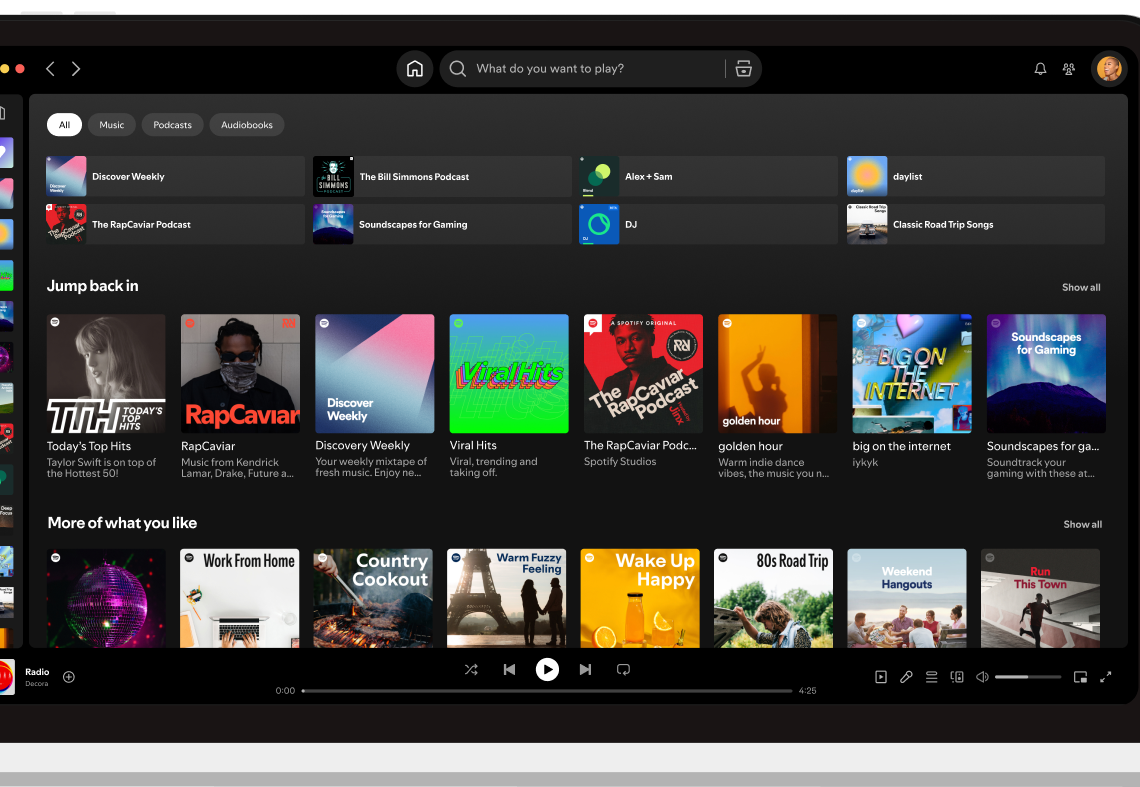This screenshot has height=787, width=1140.
Task: Click the search magnifier icon
Action: pos(457,68)
